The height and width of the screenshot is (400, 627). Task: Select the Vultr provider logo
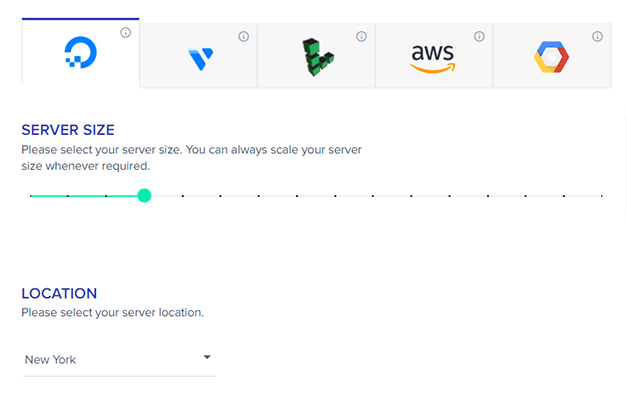point(200,59)
